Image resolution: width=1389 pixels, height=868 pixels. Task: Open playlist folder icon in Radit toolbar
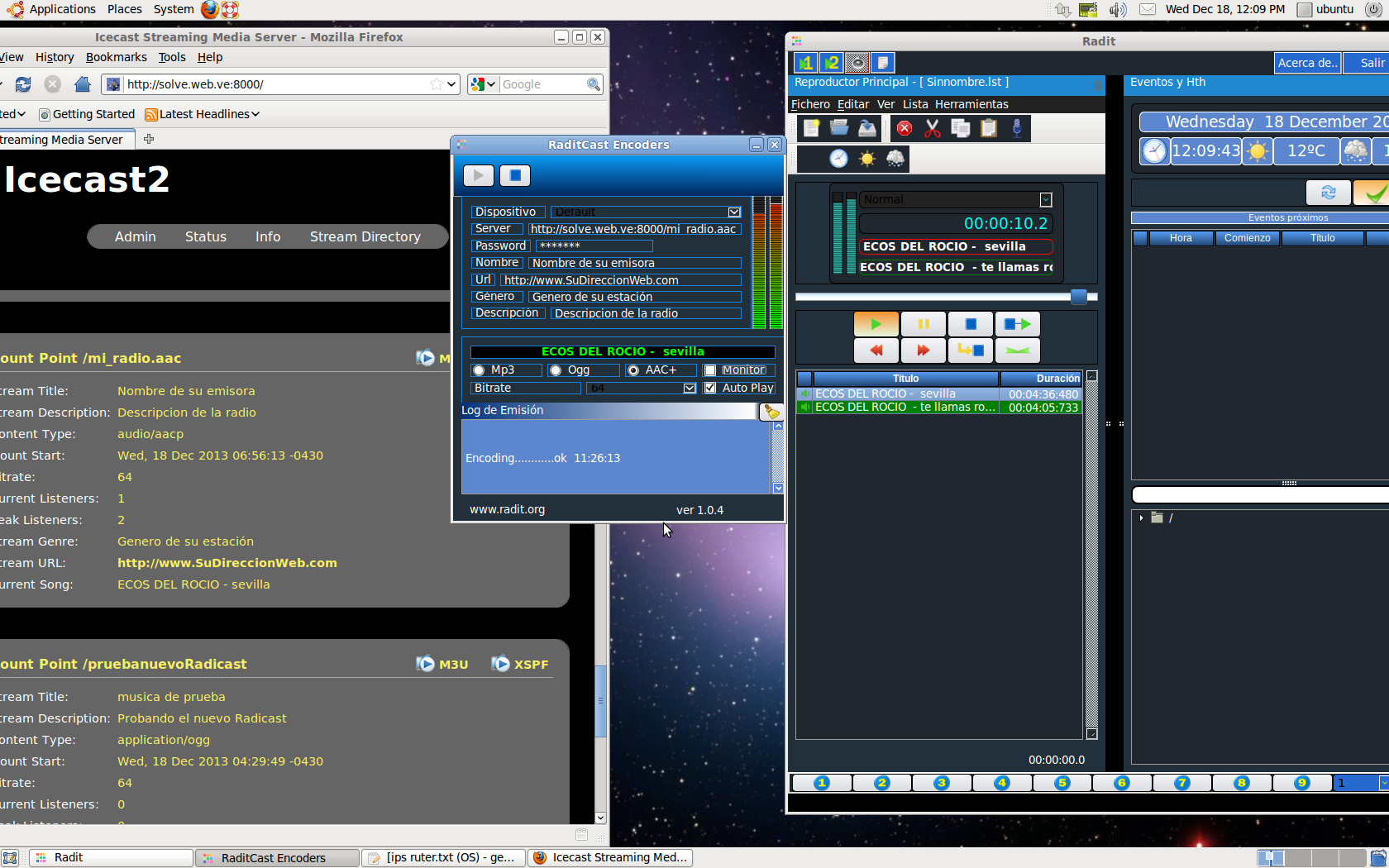point(839,128)
